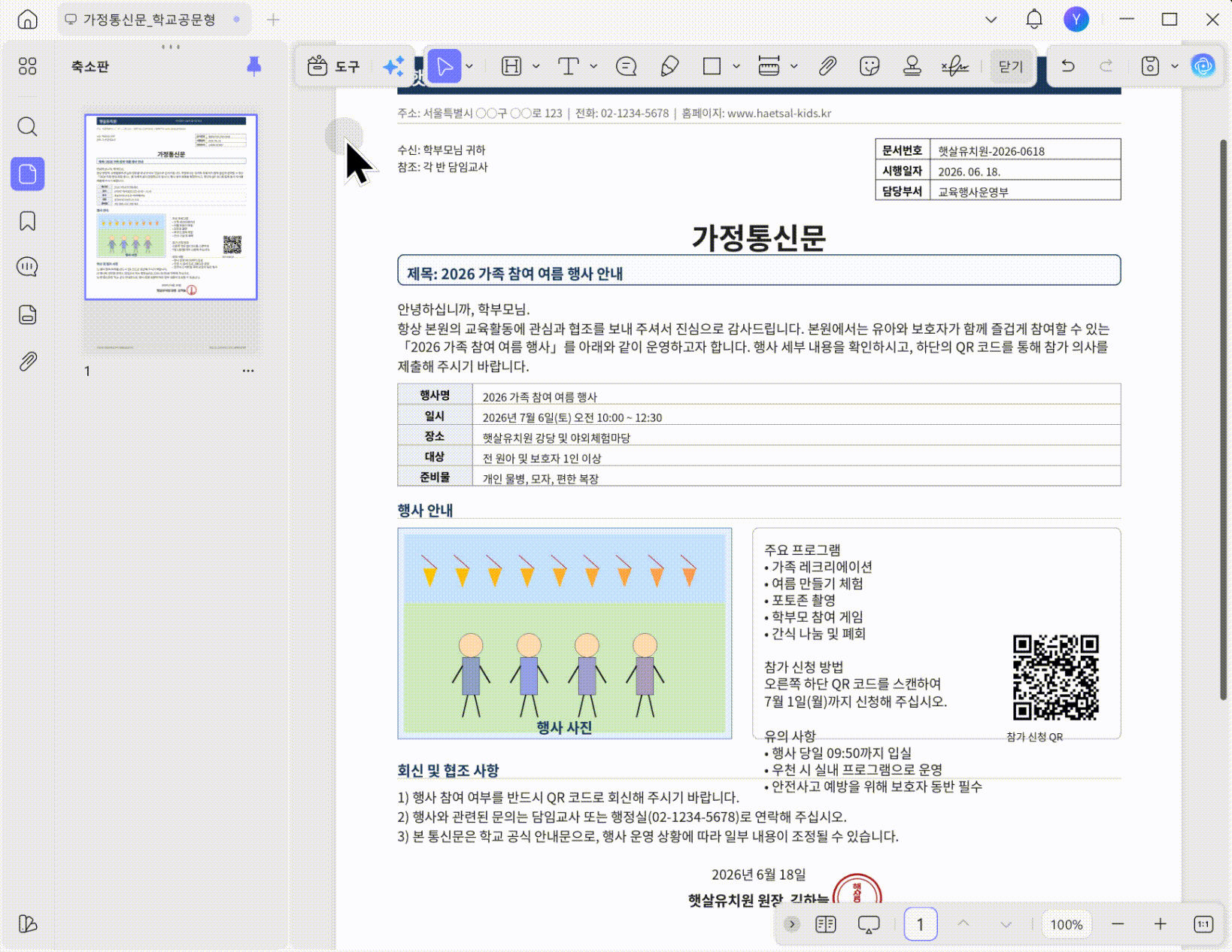This screenshot has height=952, width=1232.
Task: Go to the previous page arrow
Action: pos(963,924)
